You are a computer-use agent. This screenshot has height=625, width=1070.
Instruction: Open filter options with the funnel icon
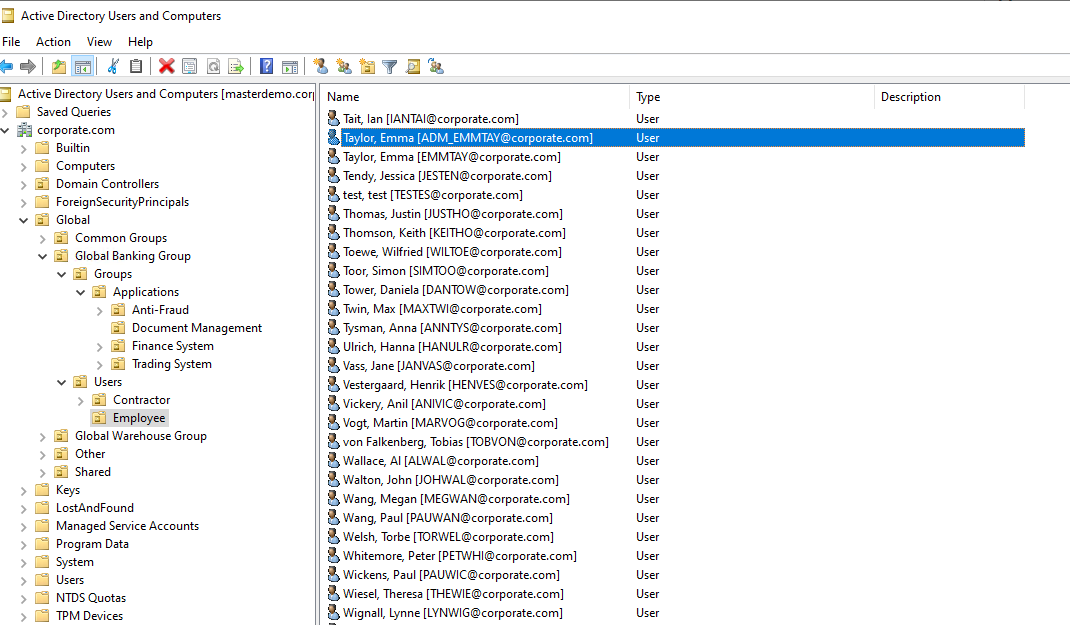[x=390, y=66]
